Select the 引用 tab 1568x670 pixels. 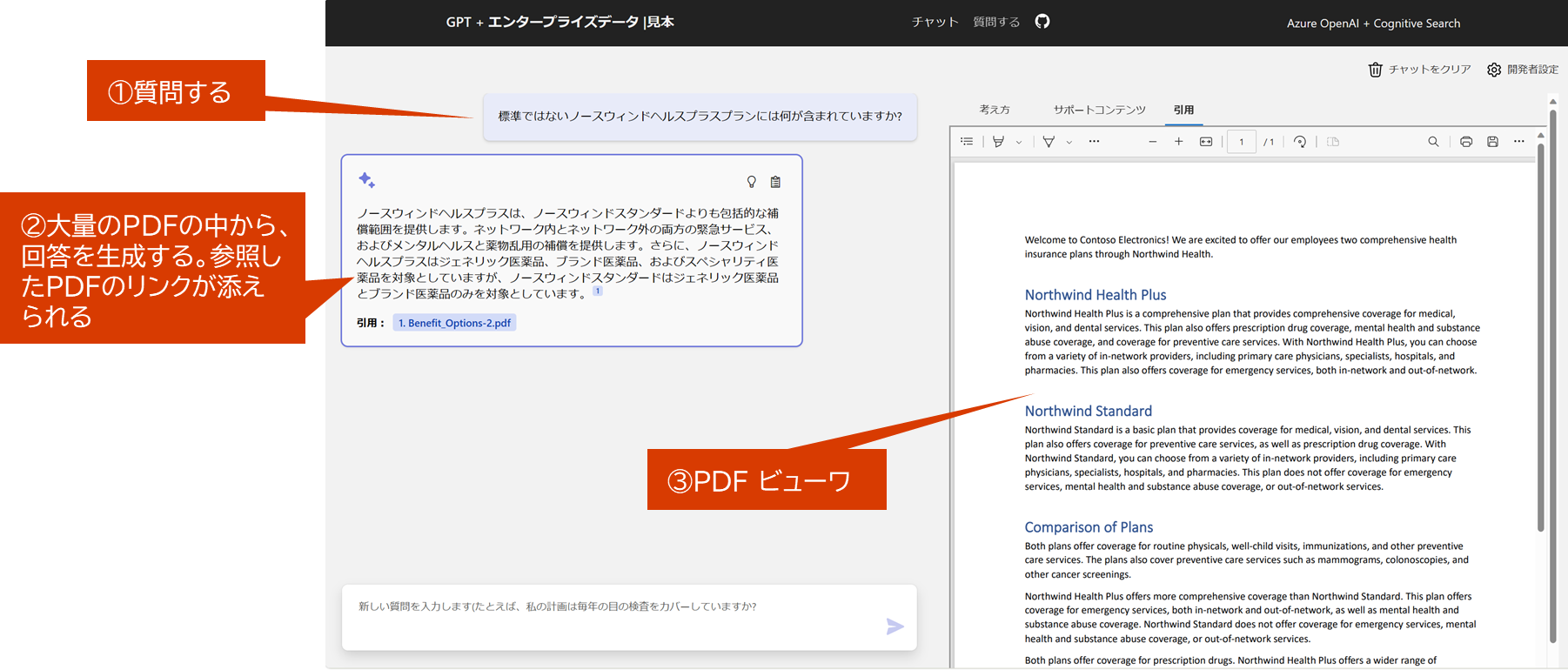pos(1183,110)
